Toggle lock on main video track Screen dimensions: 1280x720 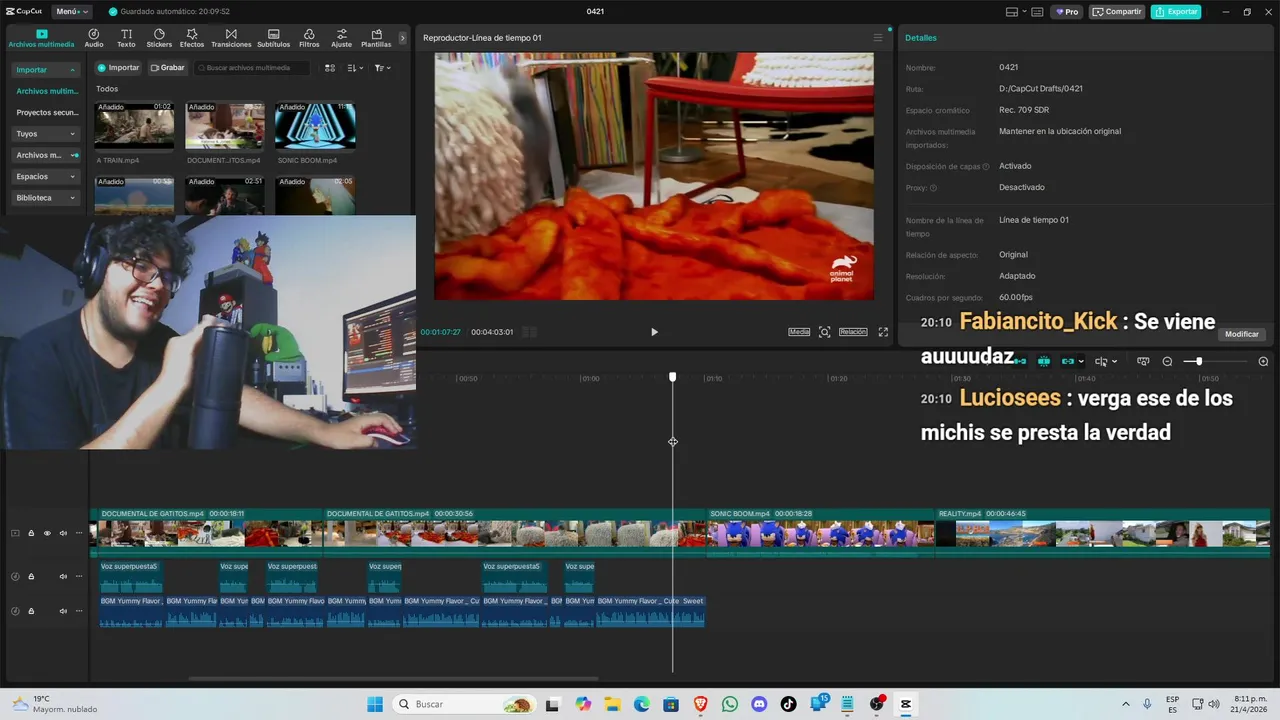pos(31,533)
